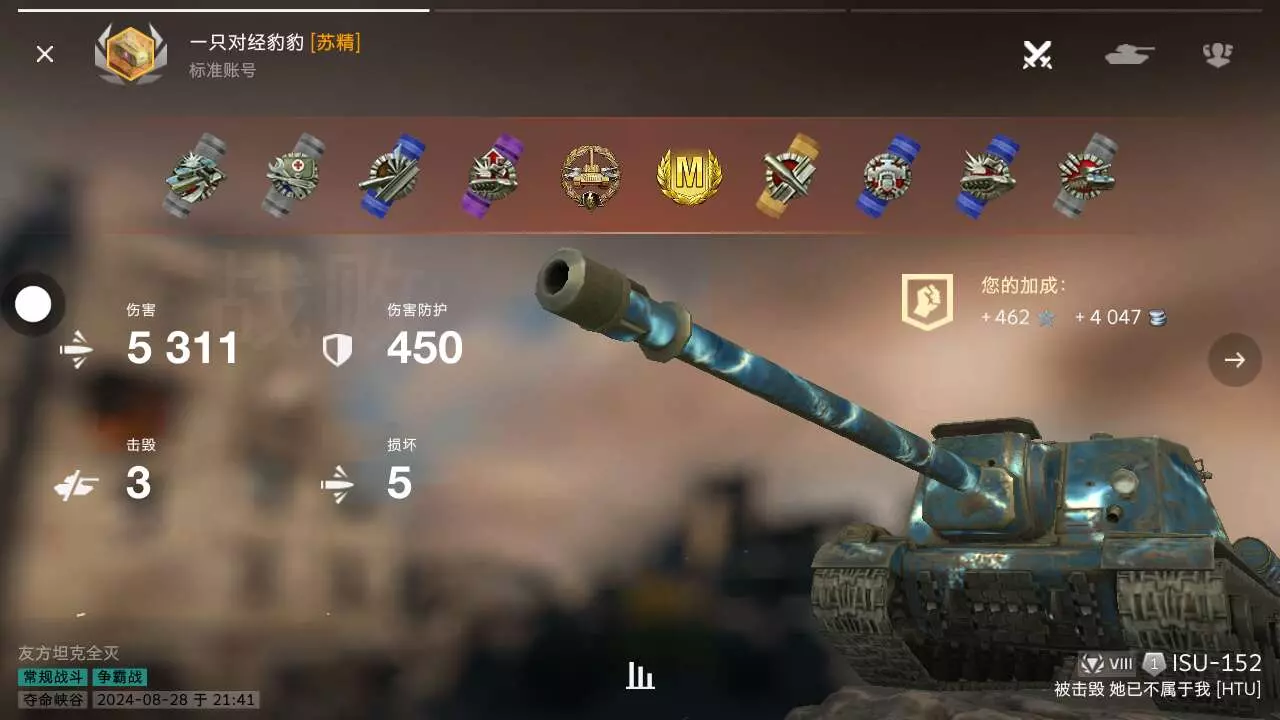Open the crossed swords personal results tab
The image size is (1280, 720).
[x=1037, y=54]
